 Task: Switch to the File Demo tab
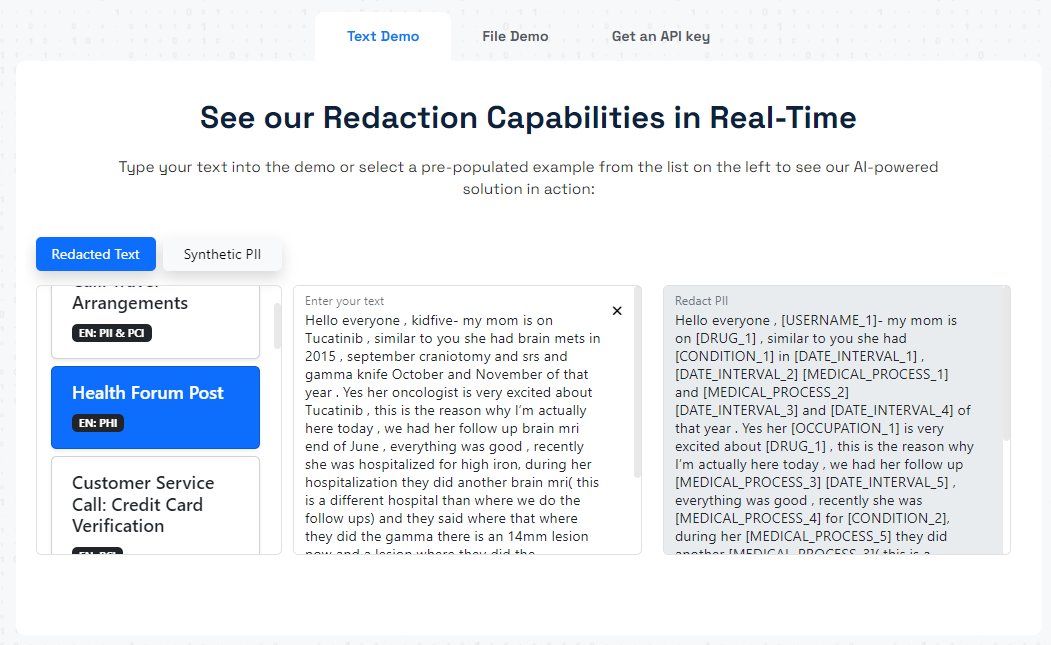[515, 36]
